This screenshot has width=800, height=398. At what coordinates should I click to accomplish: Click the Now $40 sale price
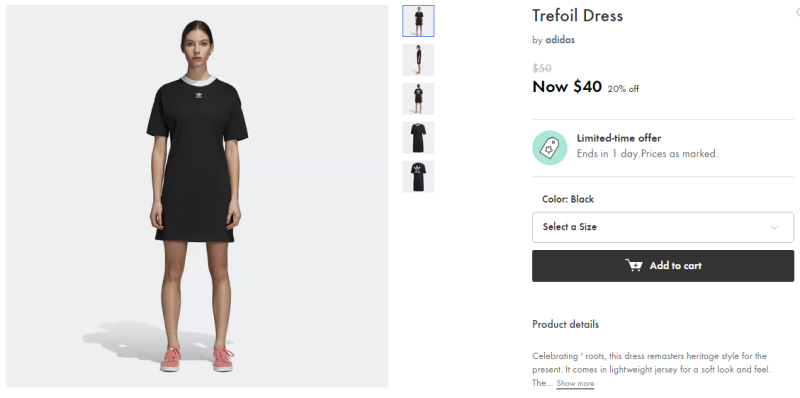(567, 87)
